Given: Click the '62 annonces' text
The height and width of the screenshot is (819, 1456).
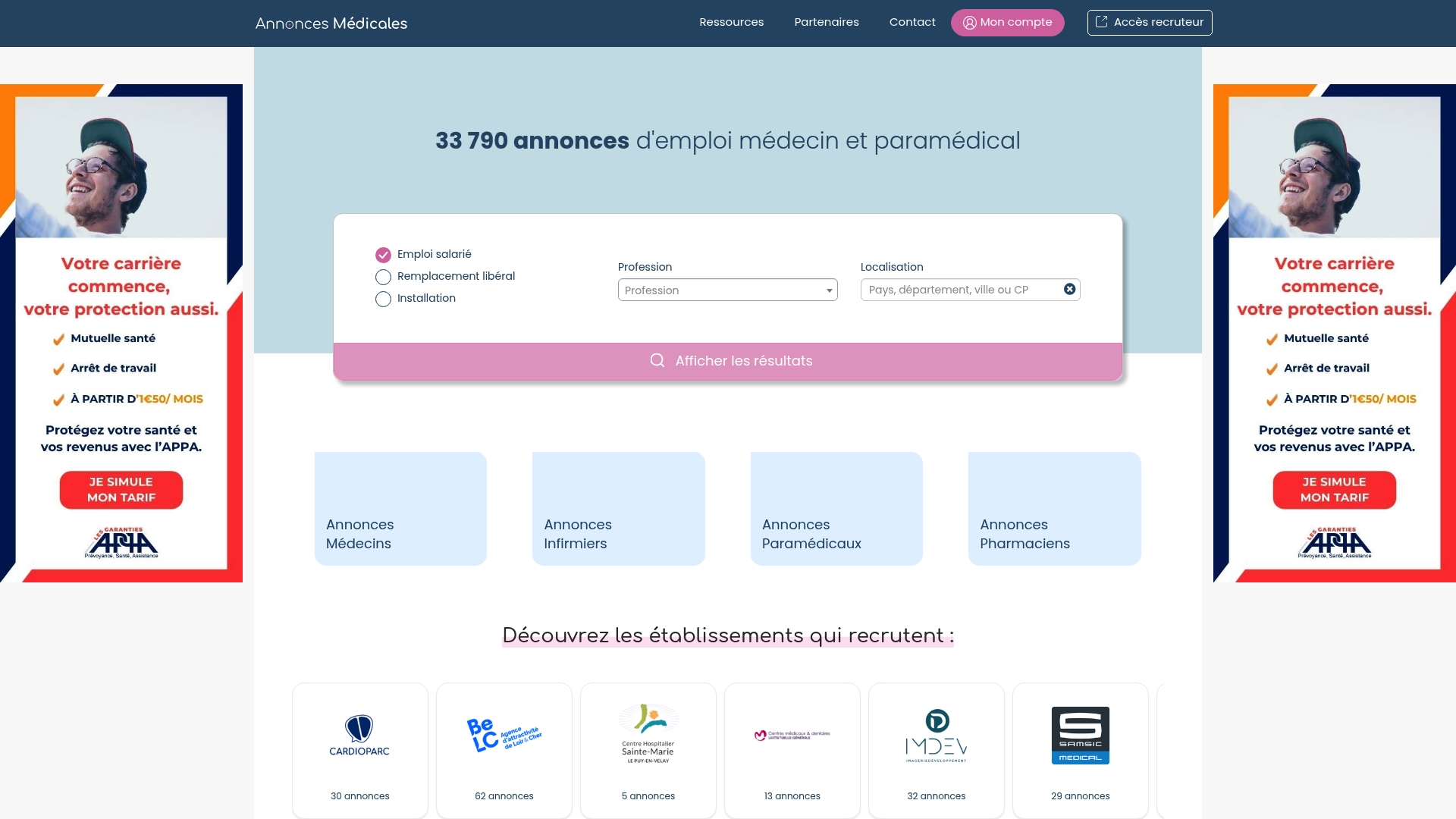Looking at the screenshot, I should coord(504,796).
